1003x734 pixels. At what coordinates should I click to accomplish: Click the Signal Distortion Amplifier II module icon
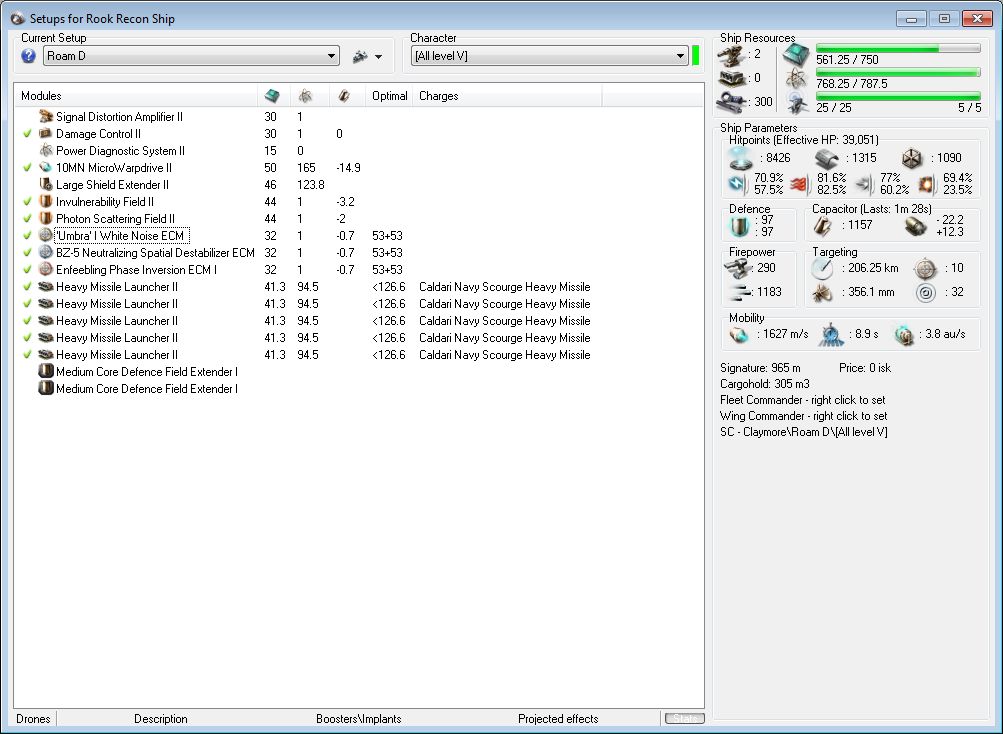45,116
